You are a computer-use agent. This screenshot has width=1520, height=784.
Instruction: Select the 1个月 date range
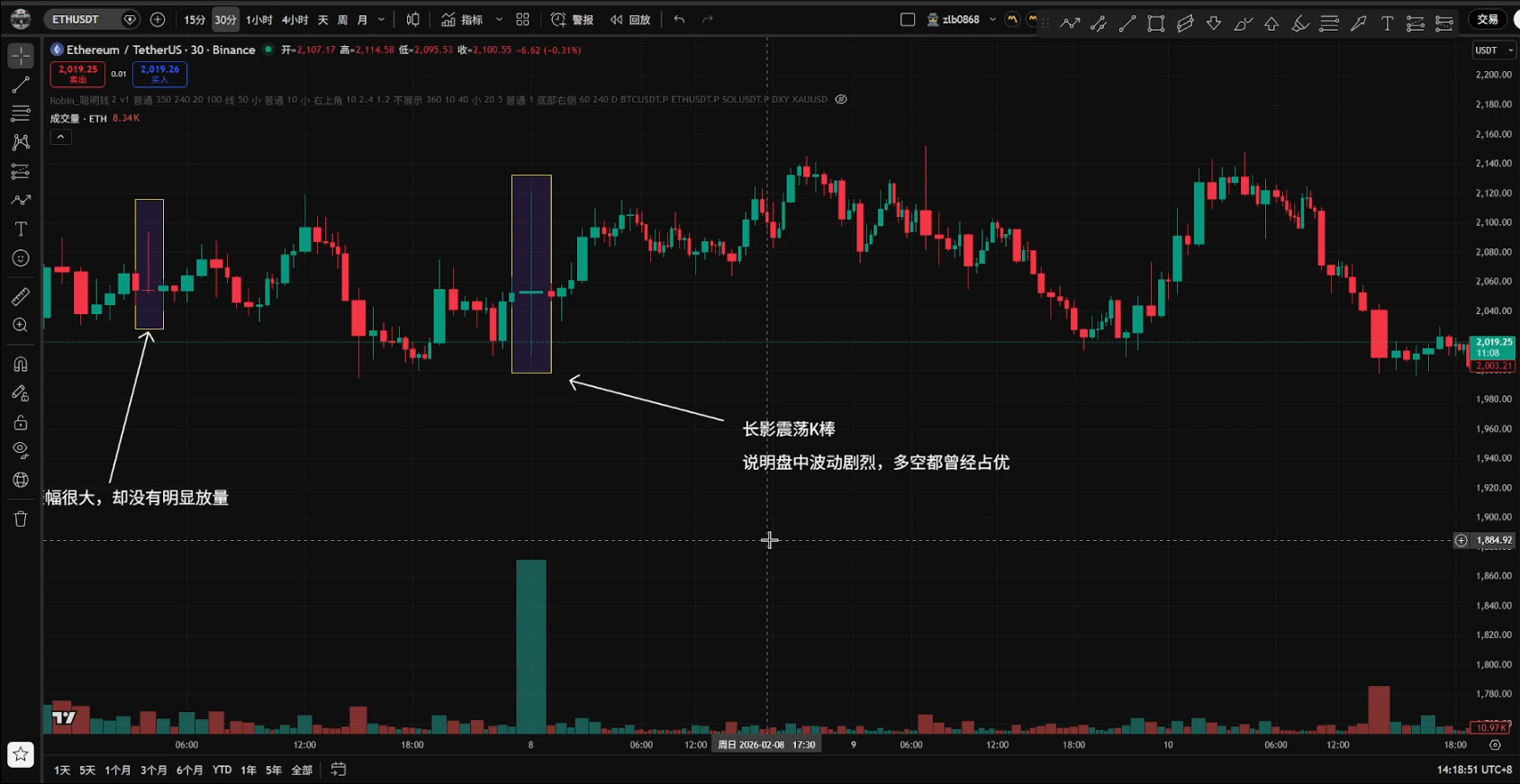click(x=117, y=770)
